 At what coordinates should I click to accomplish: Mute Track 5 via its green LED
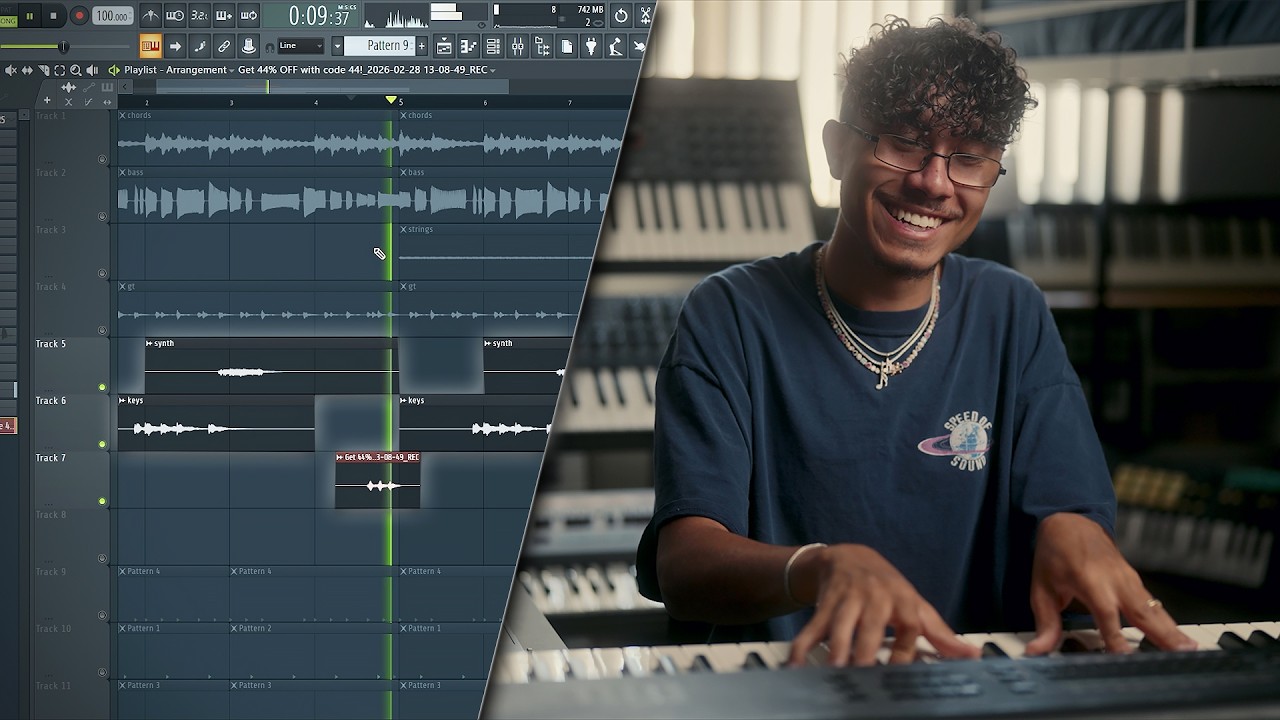tap(102, 387)
